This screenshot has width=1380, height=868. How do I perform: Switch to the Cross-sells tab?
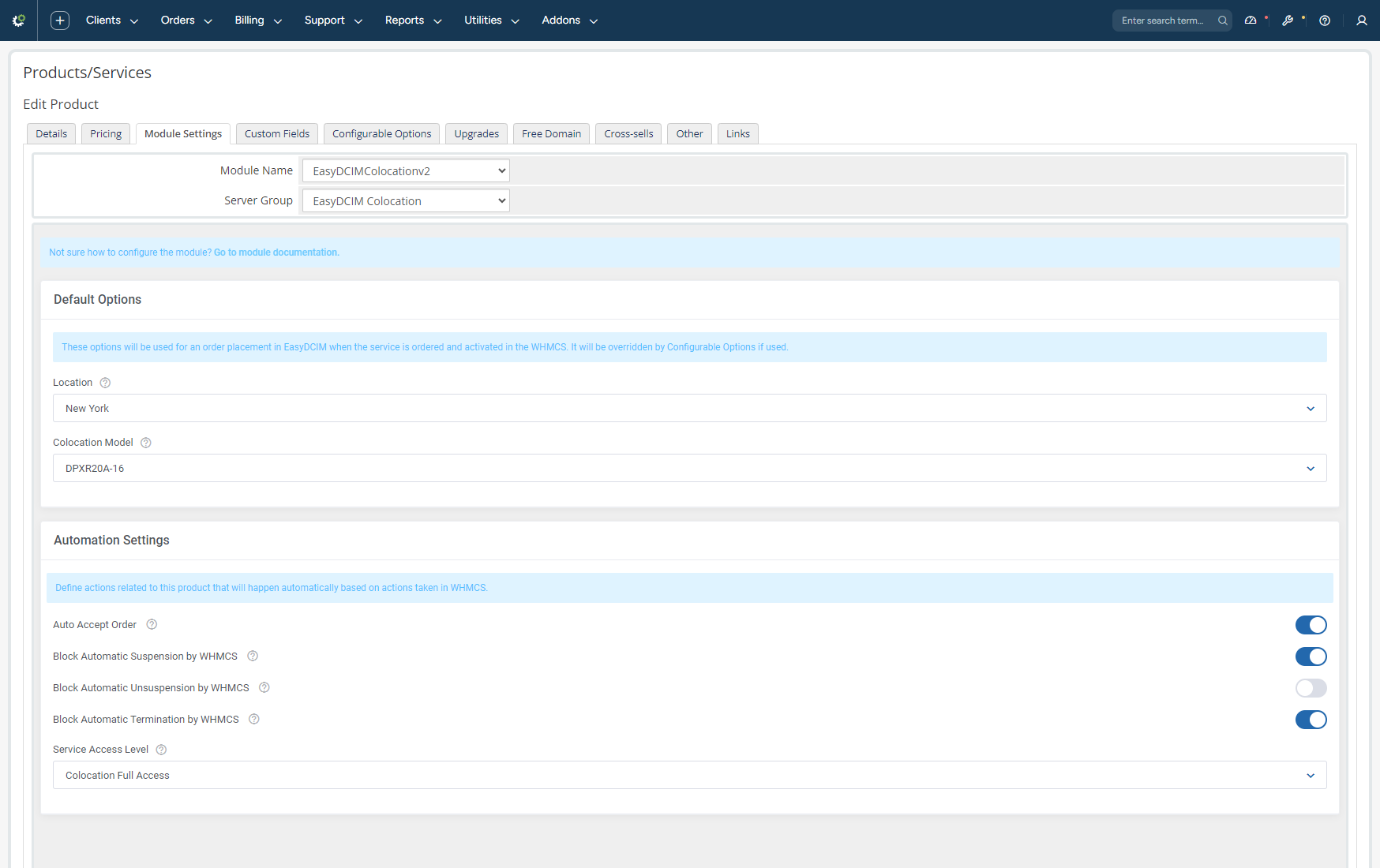[629, 133]
